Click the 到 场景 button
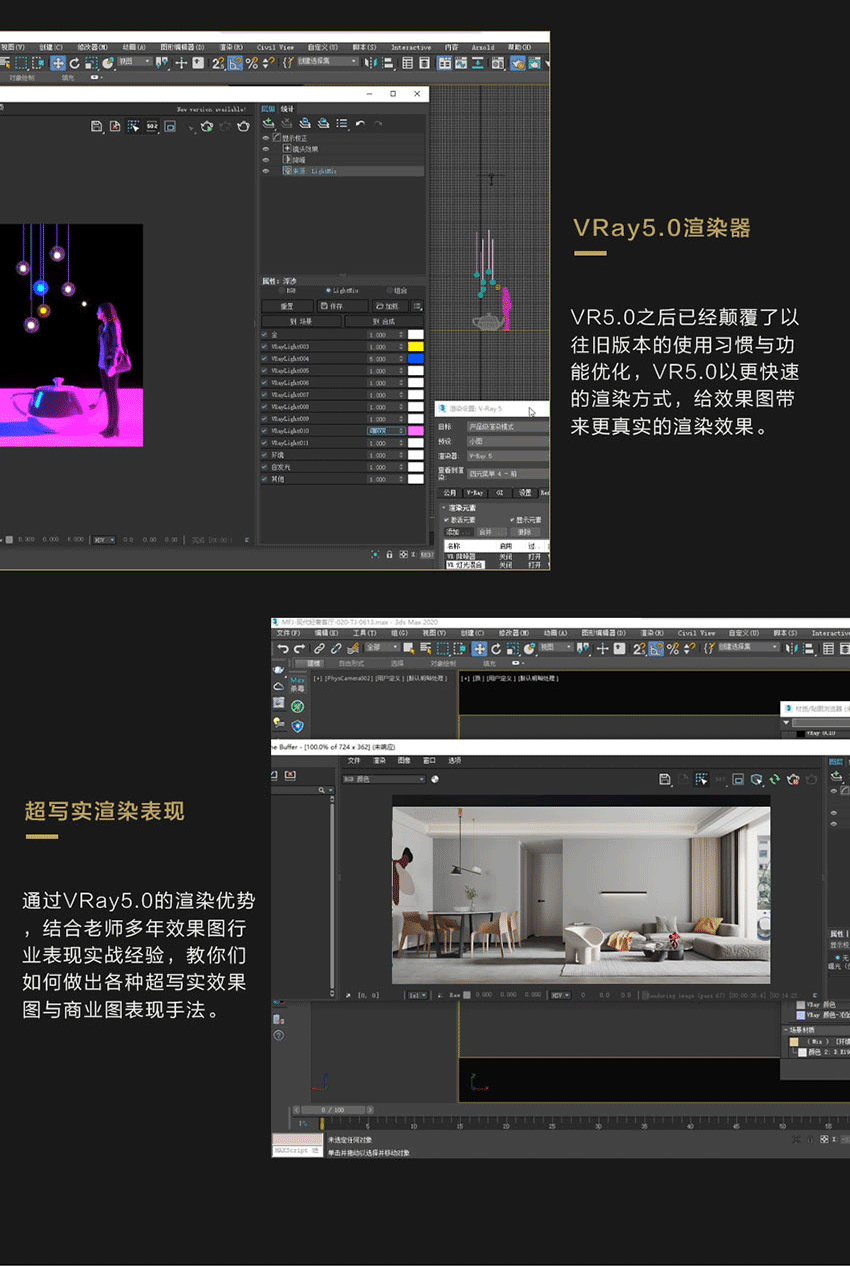The image size is (850, 1266). tap(301, 321)
